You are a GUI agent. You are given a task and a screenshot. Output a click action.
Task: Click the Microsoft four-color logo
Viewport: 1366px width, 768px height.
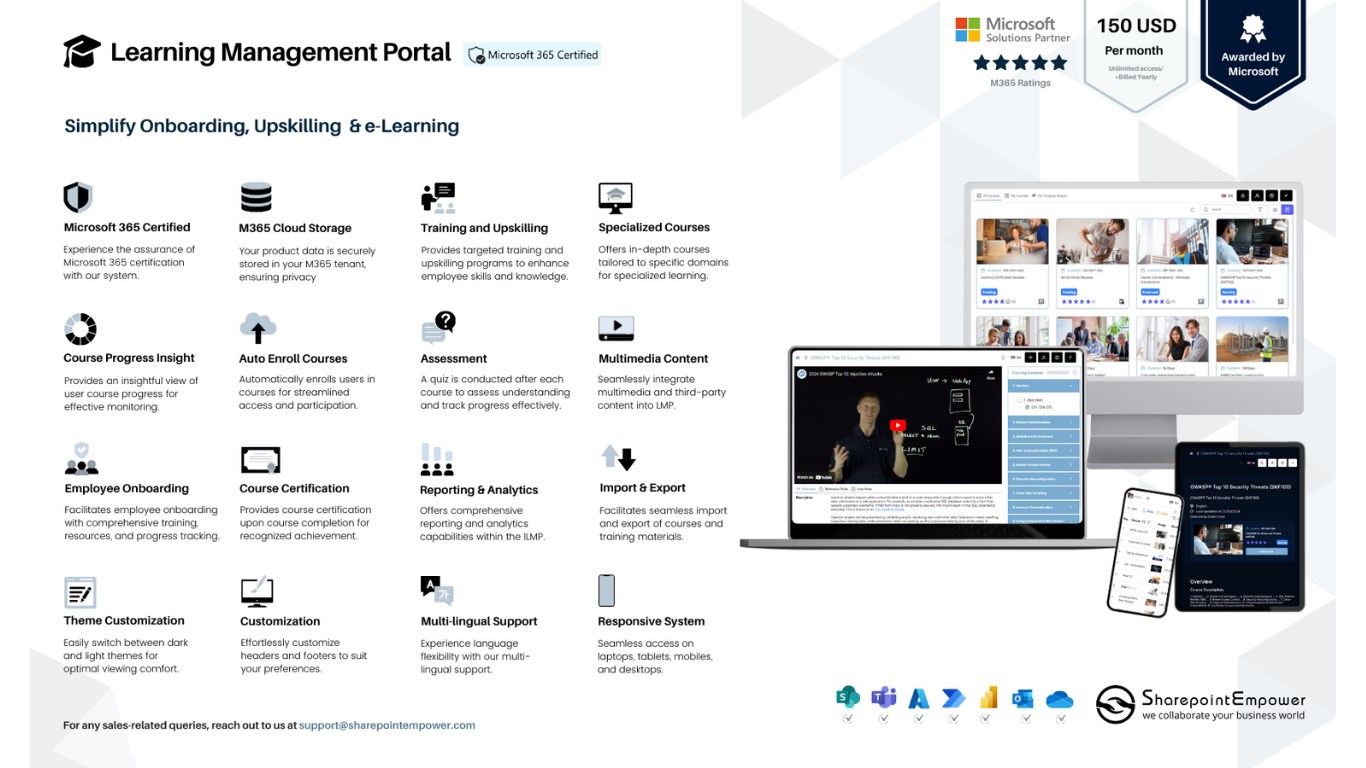coord(967,29)
